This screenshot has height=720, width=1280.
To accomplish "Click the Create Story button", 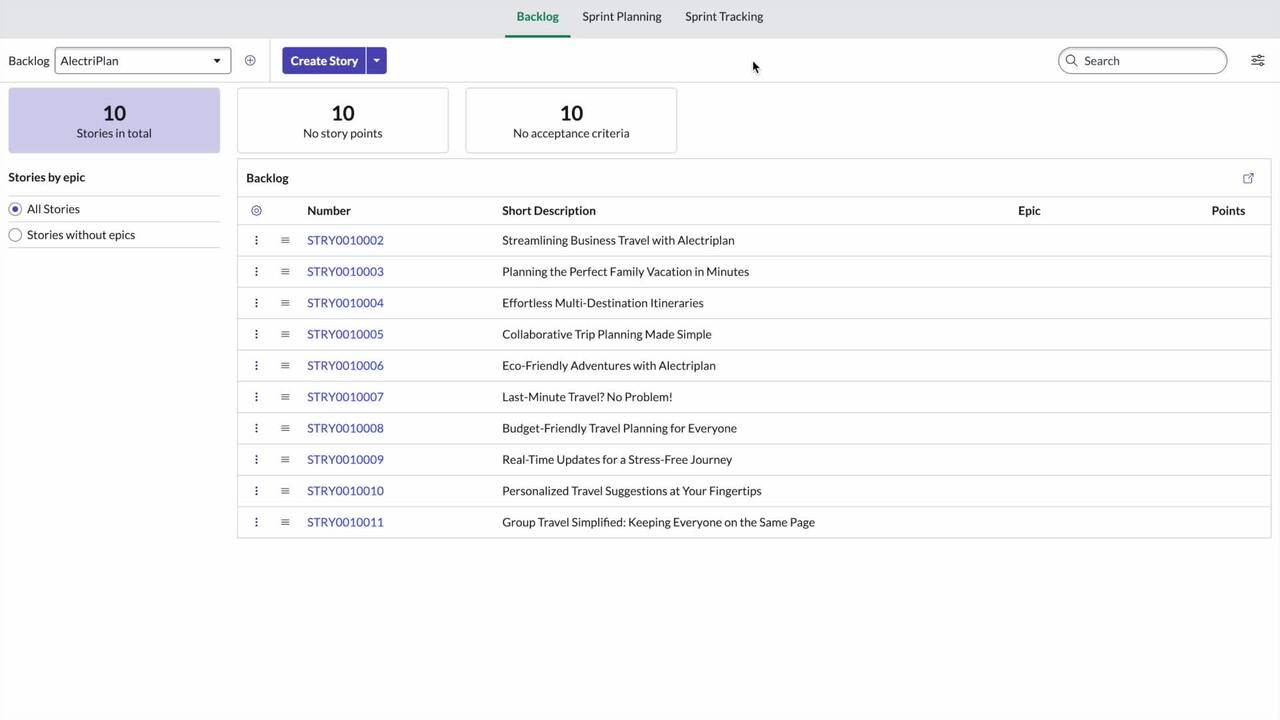I will (324, 60).
